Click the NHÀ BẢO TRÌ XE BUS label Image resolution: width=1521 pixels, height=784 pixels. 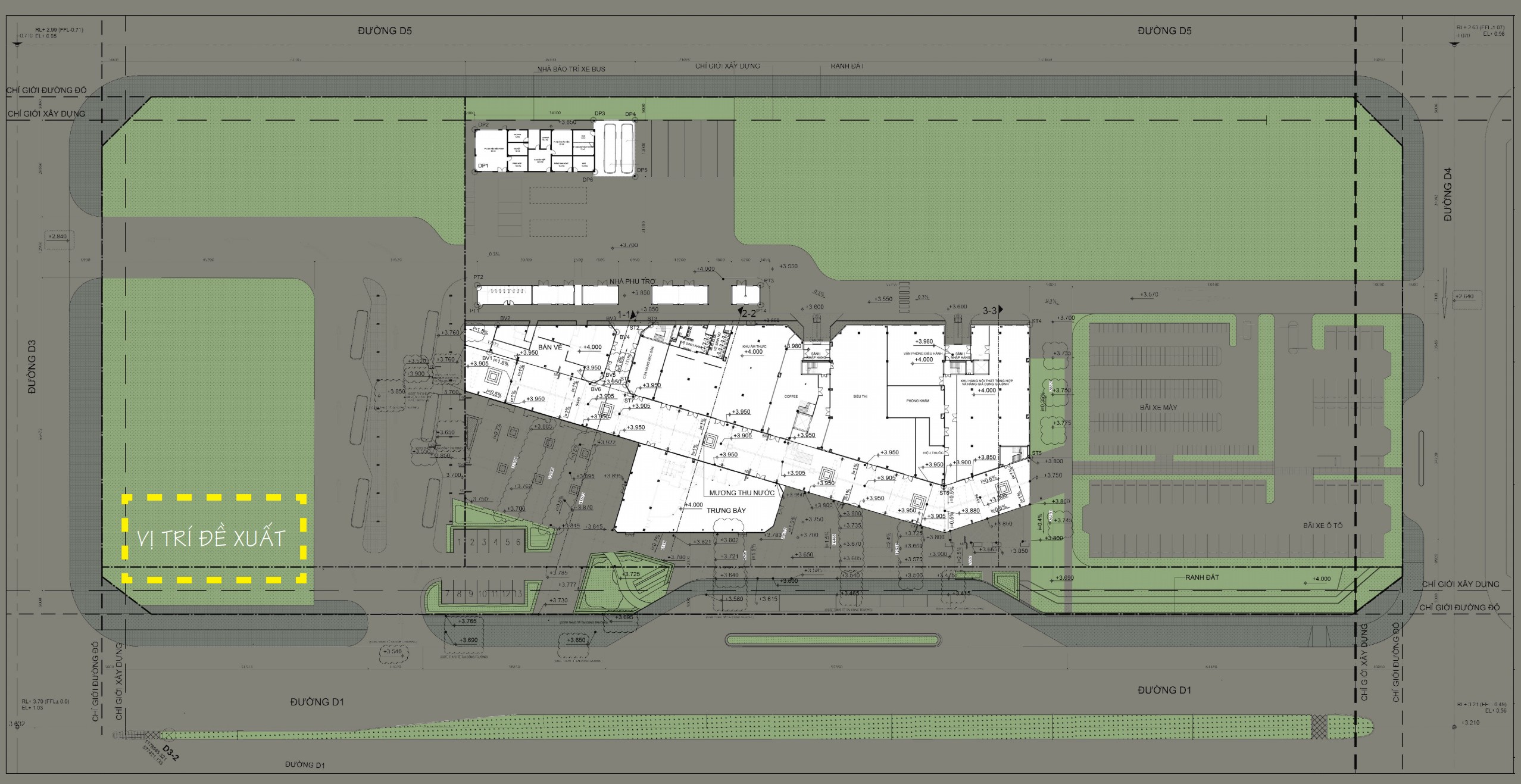coord(571,69)
